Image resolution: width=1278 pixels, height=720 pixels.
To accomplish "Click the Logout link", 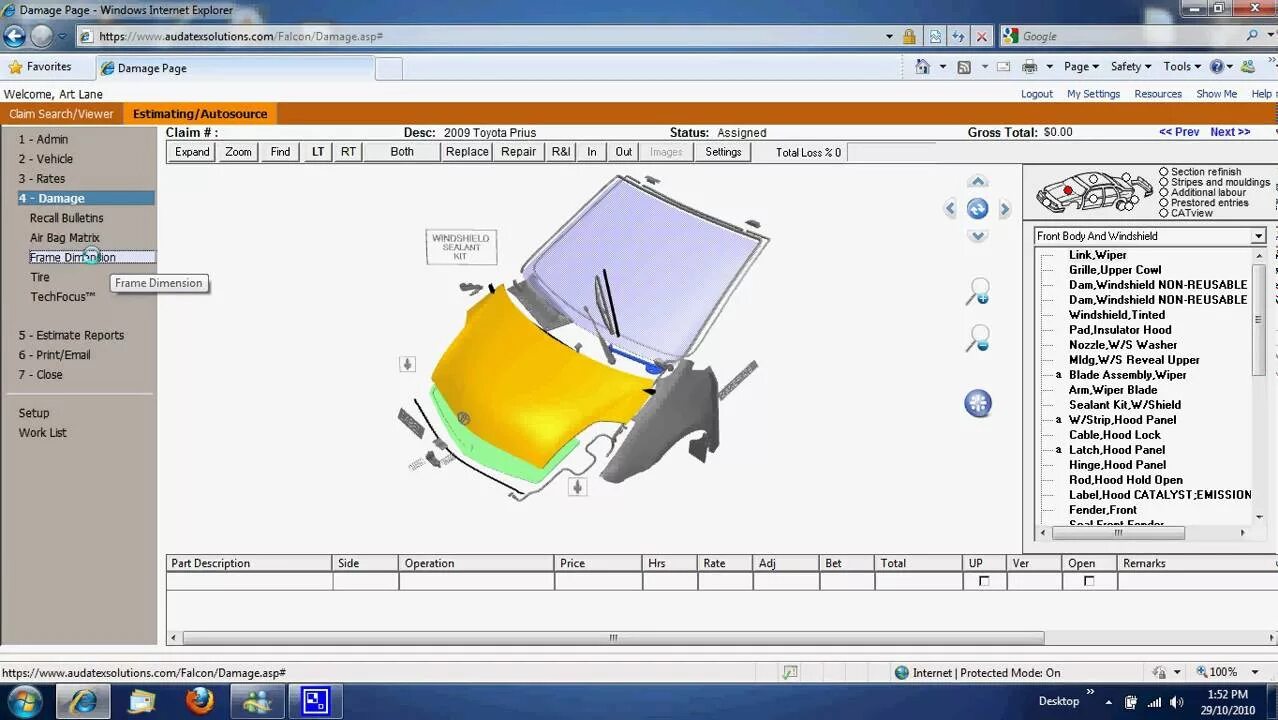I will click(x=1037, y=94).
